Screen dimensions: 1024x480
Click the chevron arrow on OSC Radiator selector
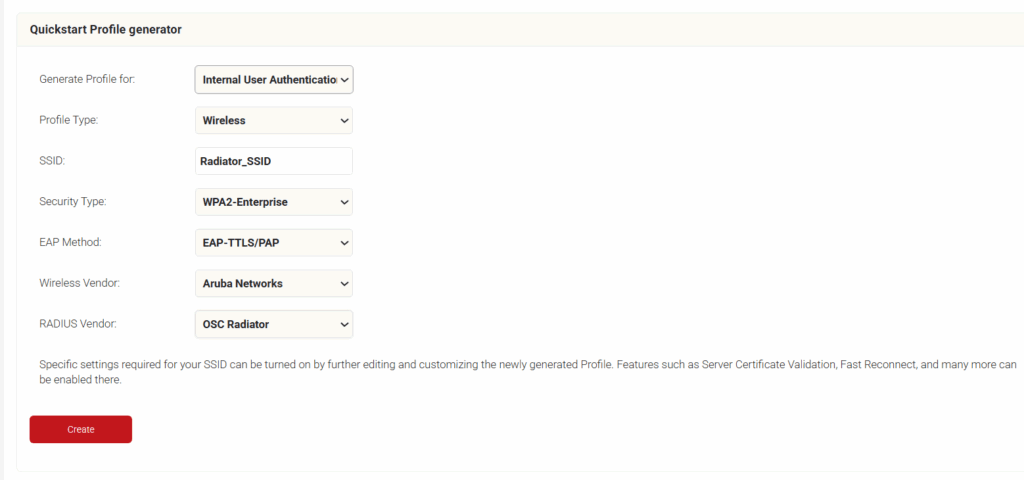click(344, 324)
